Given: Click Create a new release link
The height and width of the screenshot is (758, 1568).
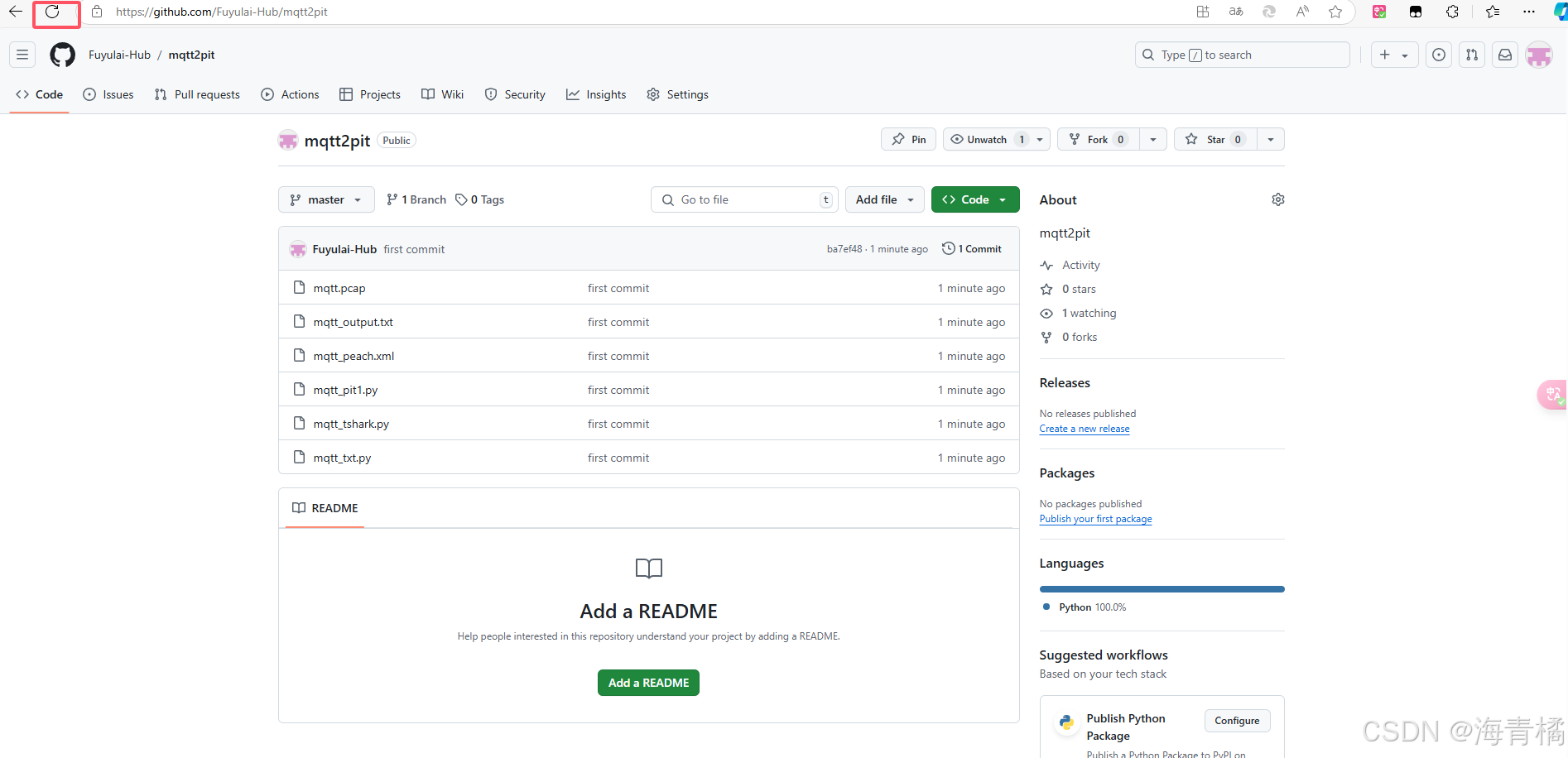Looking at the screenshot, I should 1085,429.
